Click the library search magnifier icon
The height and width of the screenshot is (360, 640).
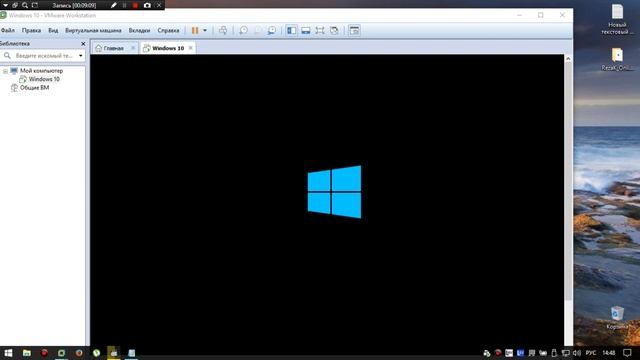point(7,56)
